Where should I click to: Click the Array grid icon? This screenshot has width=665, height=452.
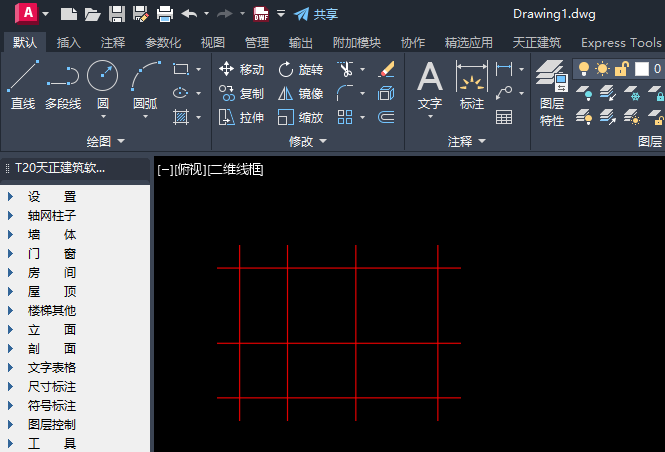tap(345, 117)
